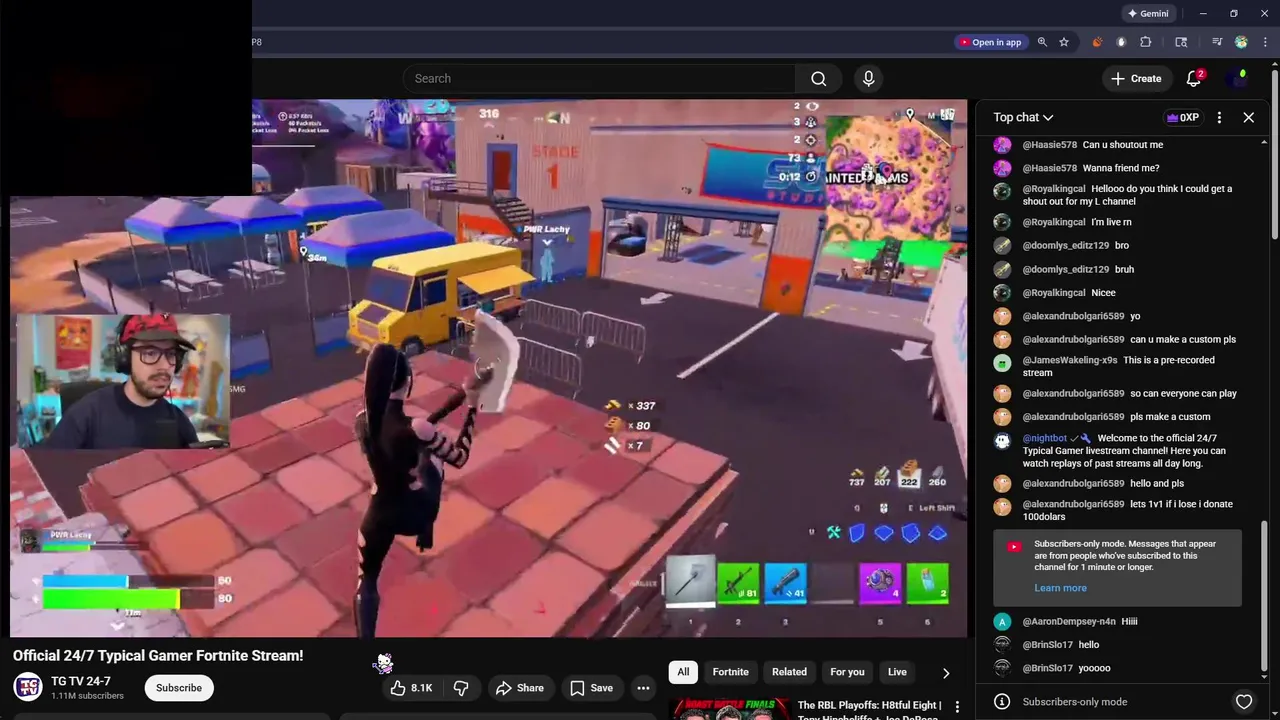Screen dimensions: 1280x720
Task: Open the Chrome extensions puzzle icon
Action: coord(1146,42)
